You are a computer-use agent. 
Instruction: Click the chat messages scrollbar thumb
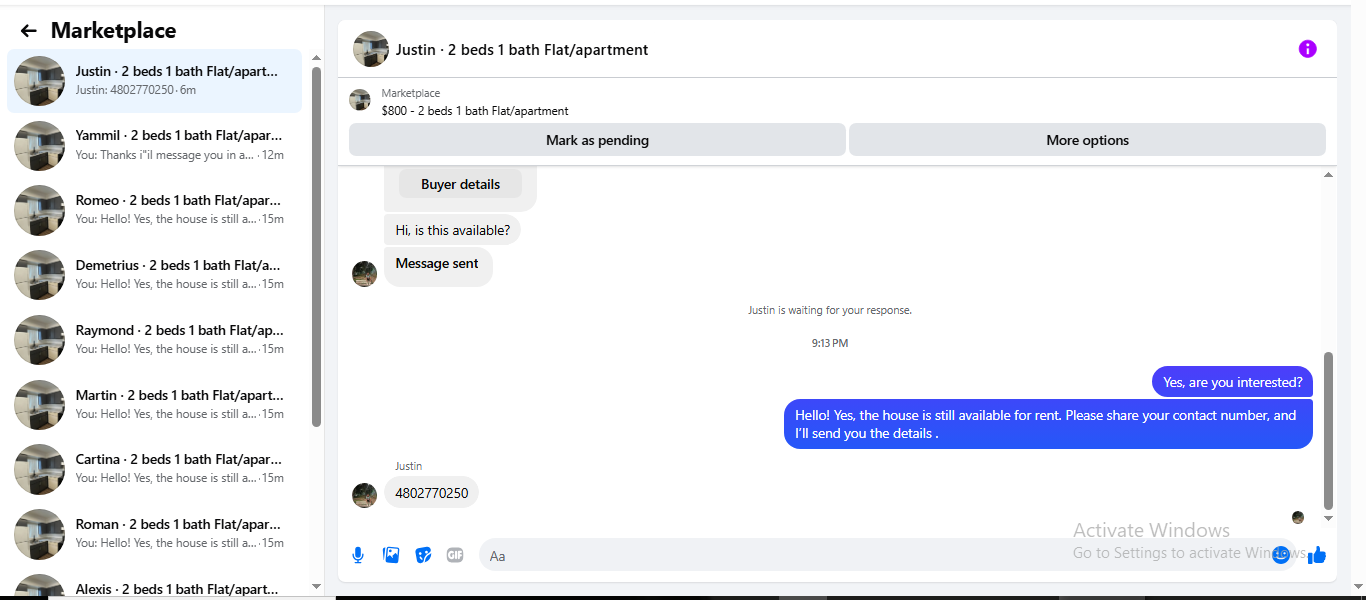[x=1328, y=431]
